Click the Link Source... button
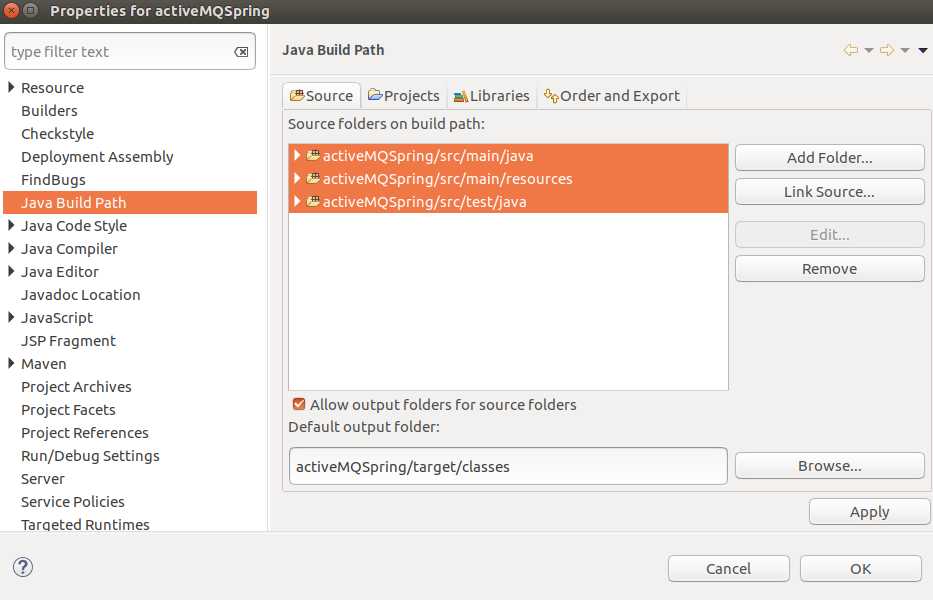Image resolution: width=933 pixels, height=600 pixels. click(829, 192)
